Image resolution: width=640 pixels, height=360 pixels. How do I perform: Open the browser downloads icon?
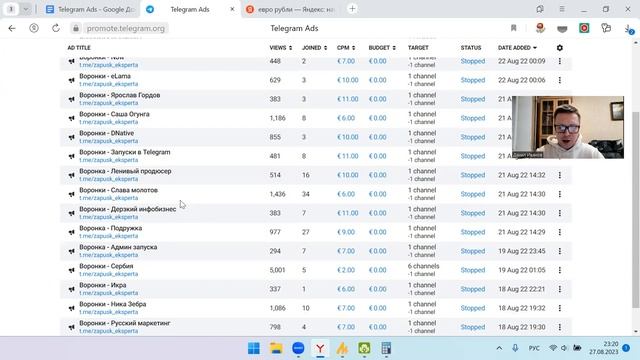point(629,29)
